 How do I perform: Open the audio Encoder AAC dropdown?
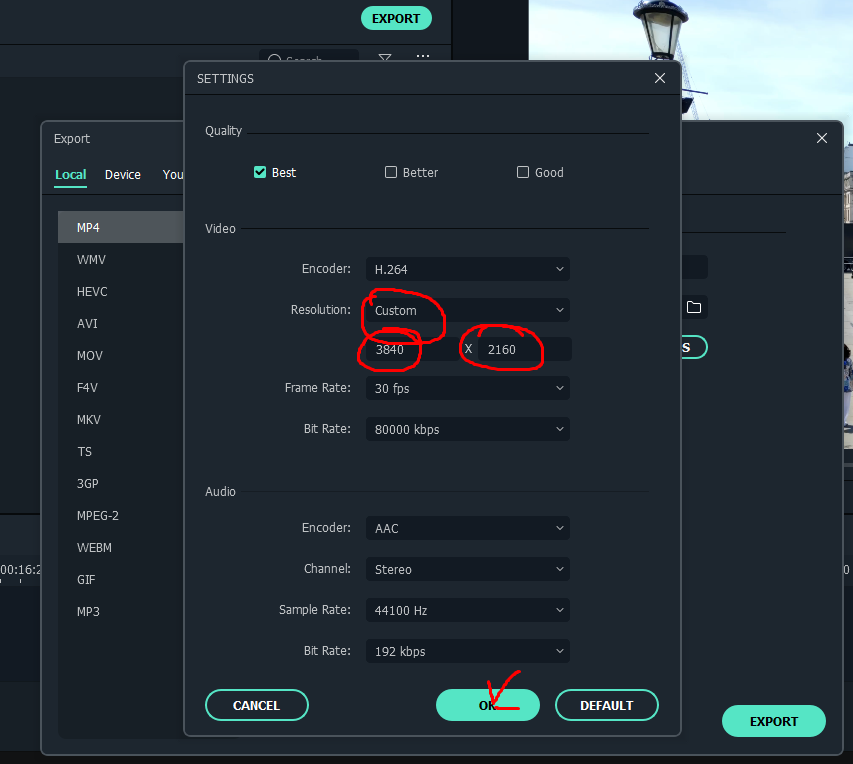(468, 528)
